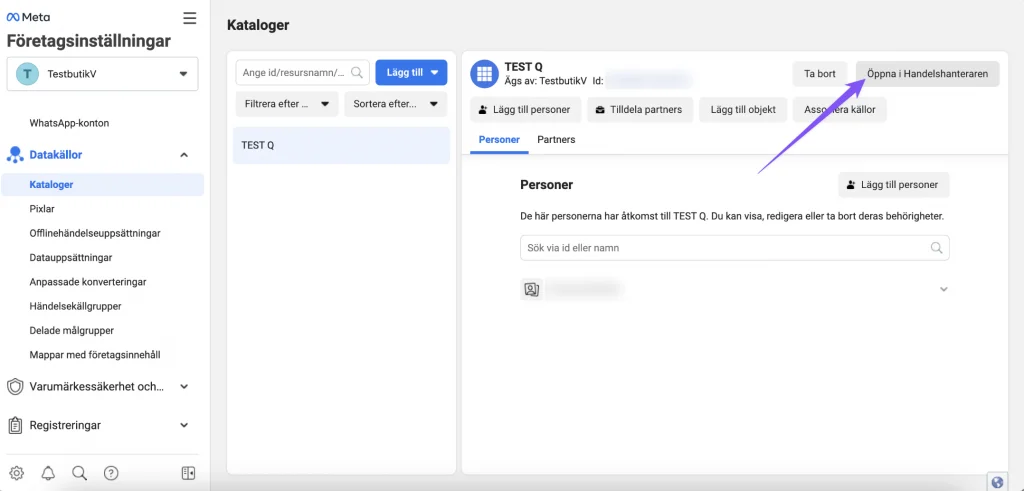The width and height of the screenshot is (1024, 491).
Task: Click Öppna i Handelshanteraren button
Action: click(x=927, y=74)
